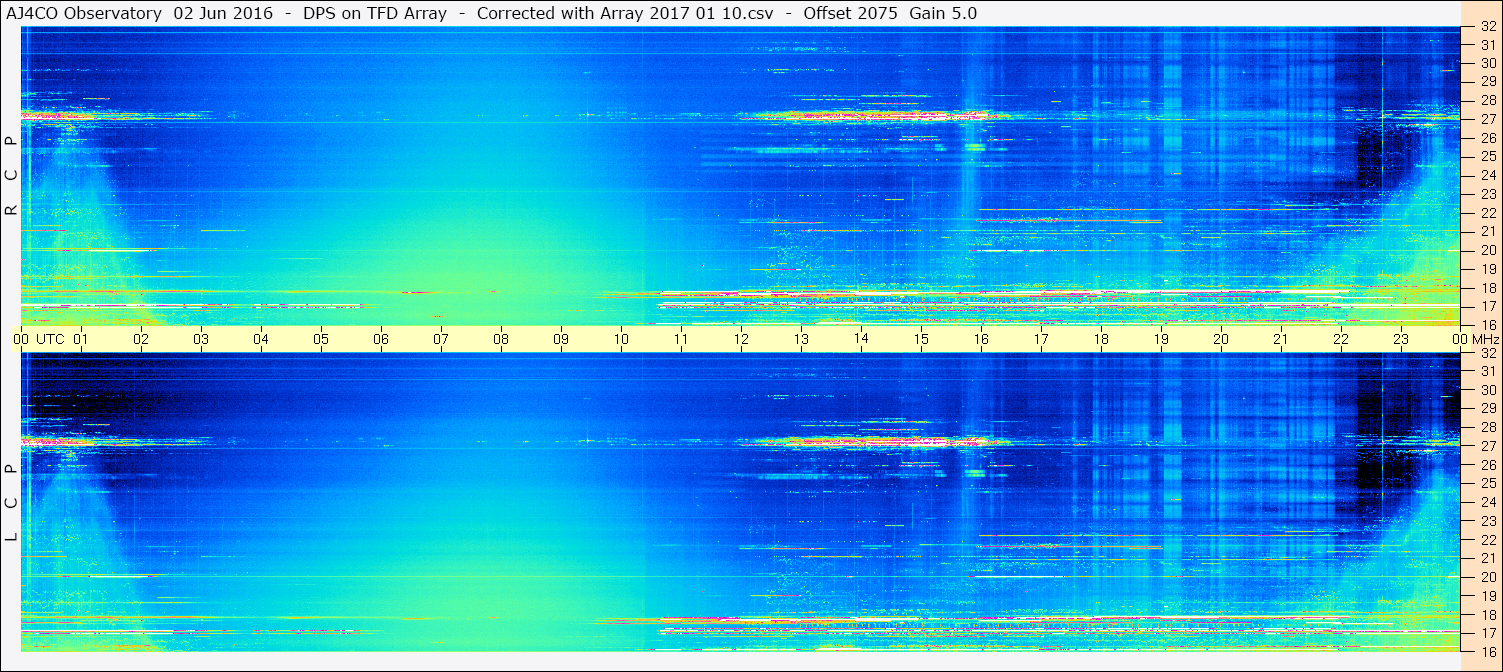The image size is (1503, 672).
Task: Select the 09 hour marker
Action: [x=561, y=339]
